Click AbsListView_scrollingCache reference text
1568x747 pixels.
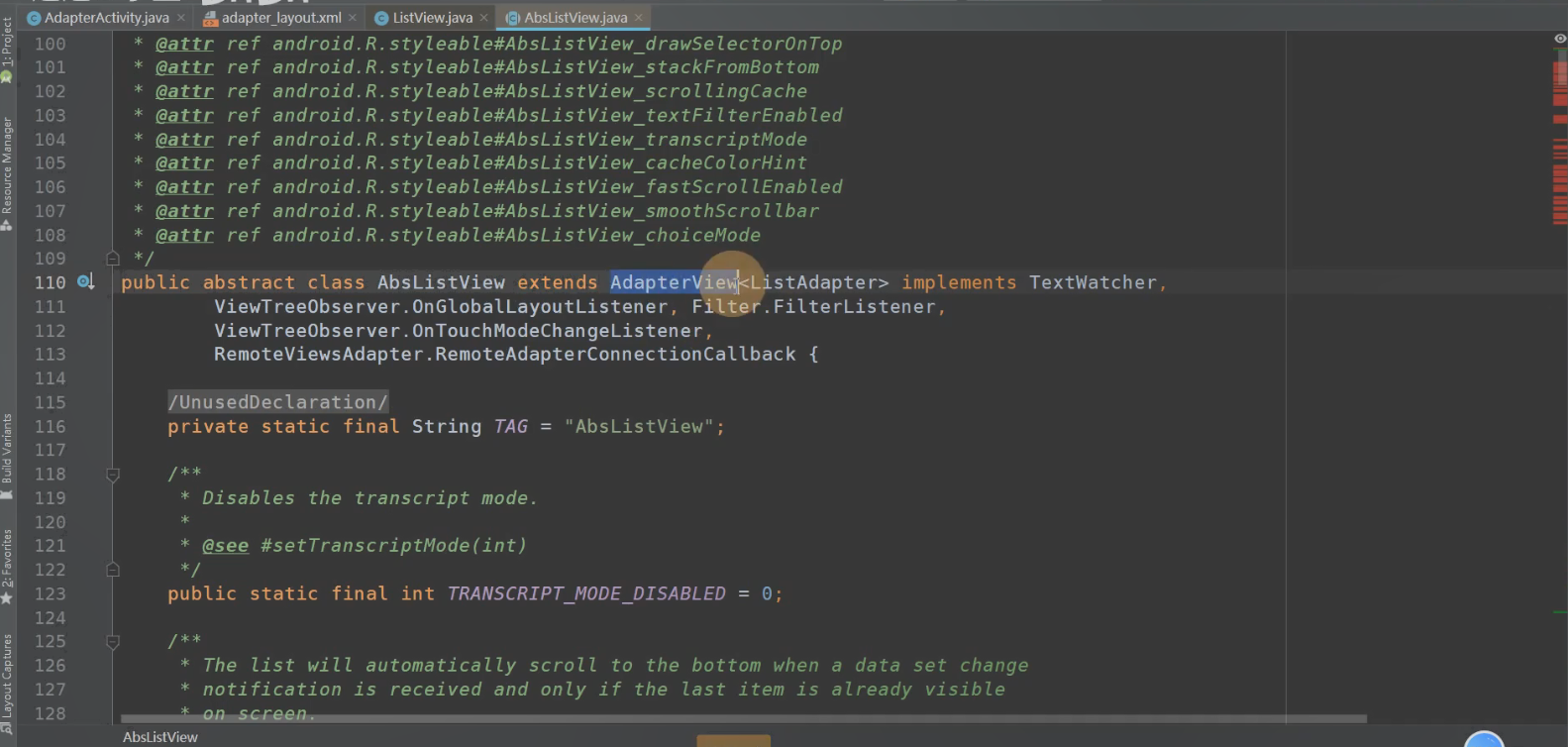[x=656, y=91]
